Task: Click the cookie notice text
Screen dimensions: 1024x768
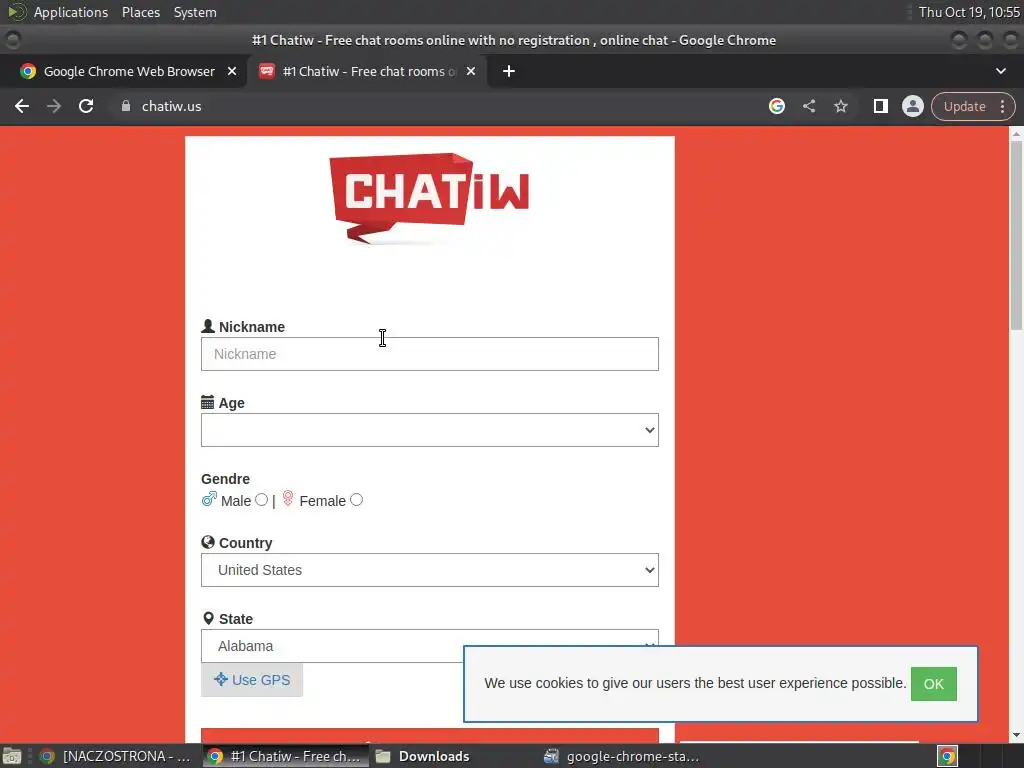Action: 695,683
